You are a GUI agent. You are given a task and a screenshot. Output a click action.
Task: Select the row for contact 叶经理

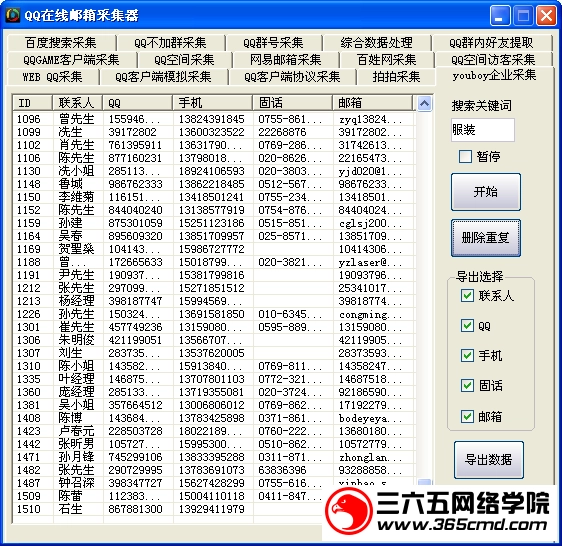click(x=214, y=379)
